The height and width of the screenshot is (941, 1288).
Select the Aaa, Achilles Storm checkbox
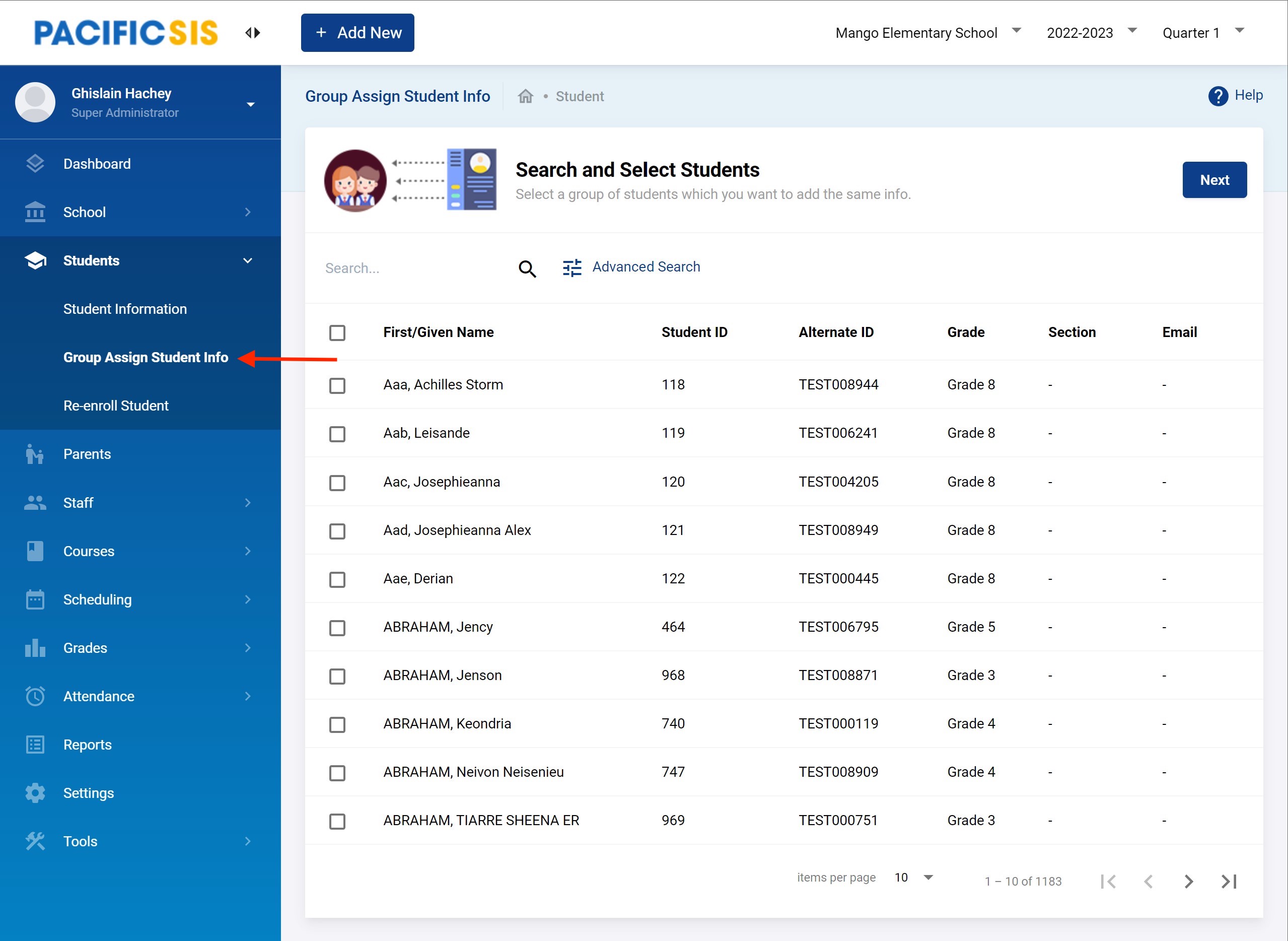pyautogui.click(x=337, y=385)
